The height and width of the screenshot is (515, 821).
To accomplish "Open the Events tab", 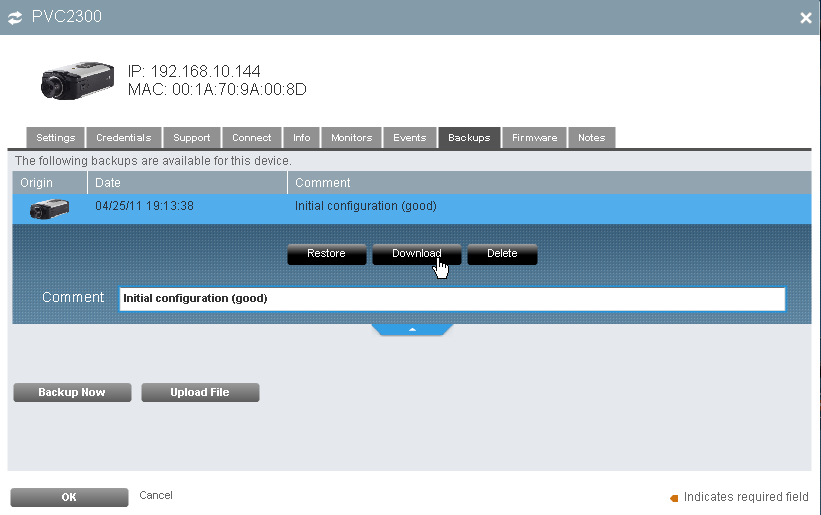I will 410,138.
